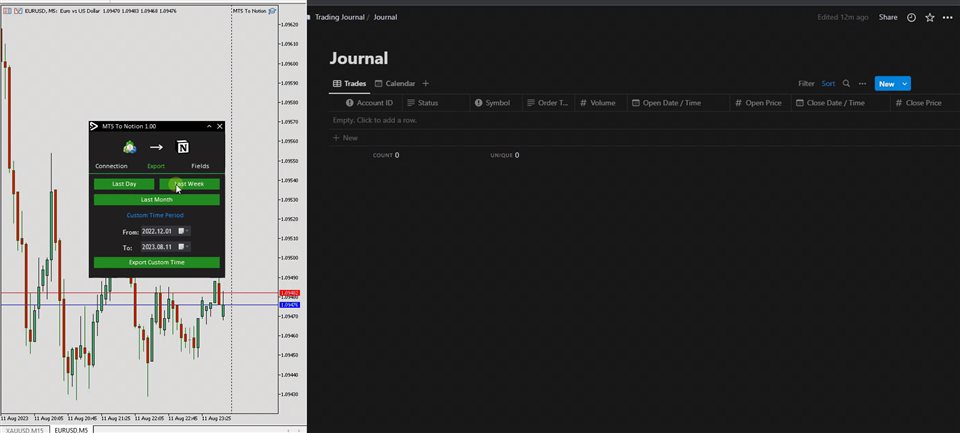Click the expert advisor icon beside MT5 To Notion
The height and width of the screenshot is (433, 960).
tap(272, 11)
